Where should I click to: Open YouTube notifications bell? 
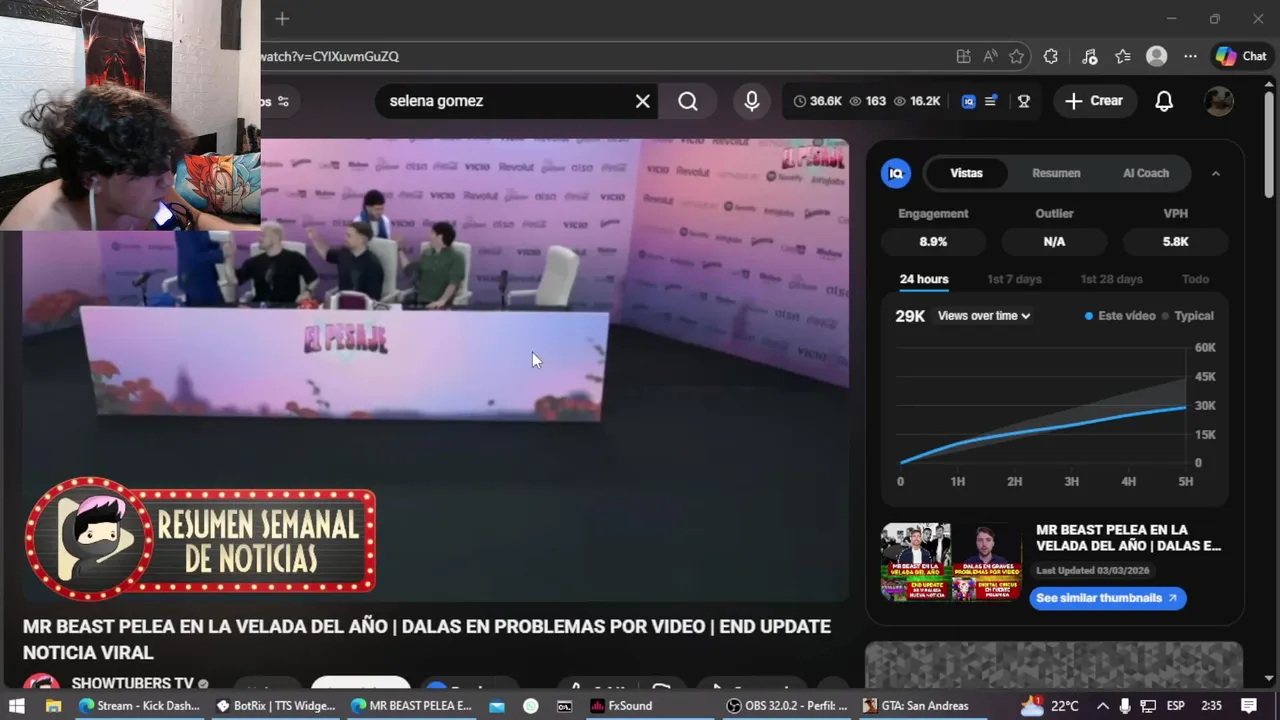pos(1164,101)
